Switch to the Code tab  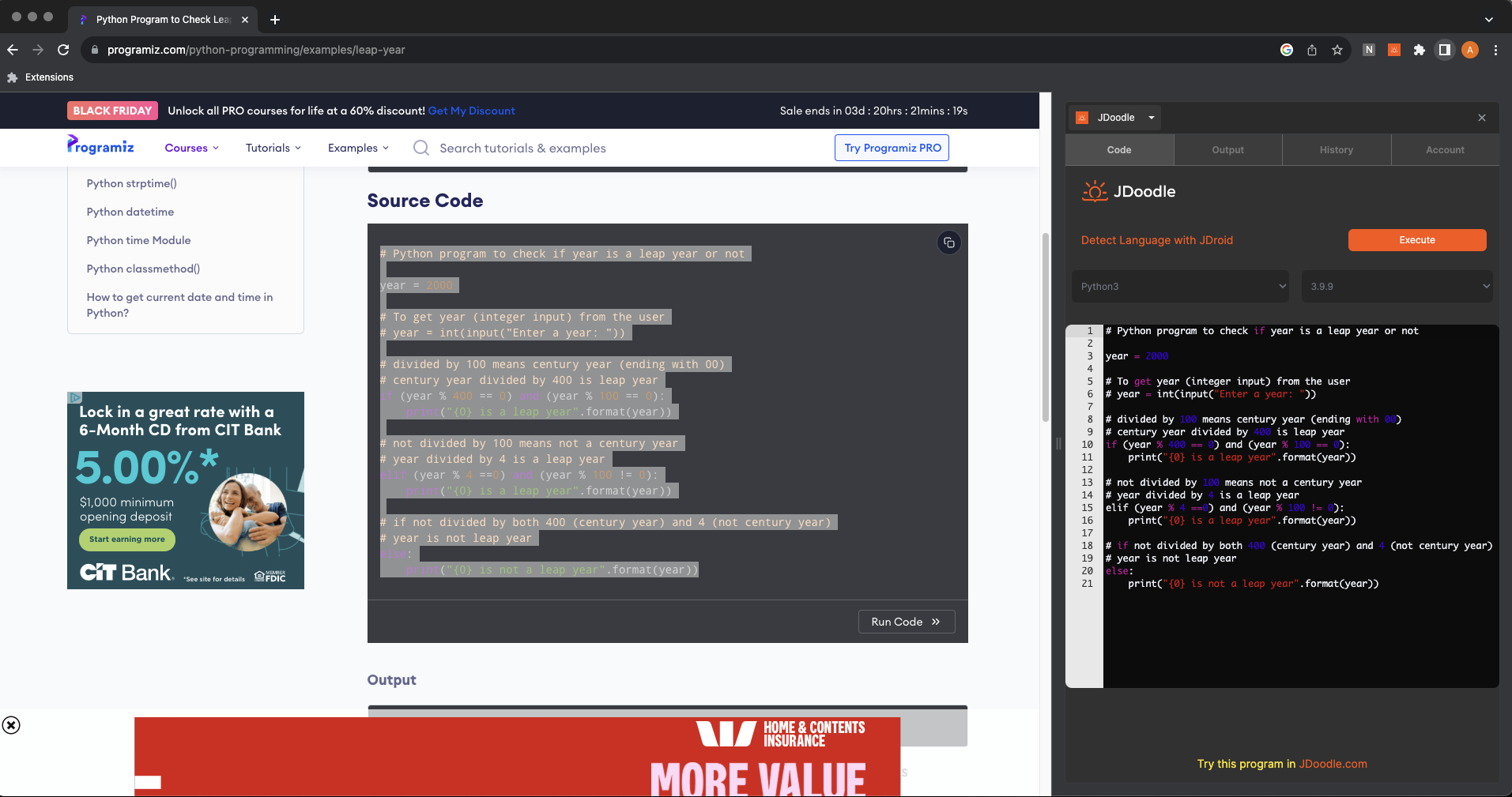(x=1119, y=149)
